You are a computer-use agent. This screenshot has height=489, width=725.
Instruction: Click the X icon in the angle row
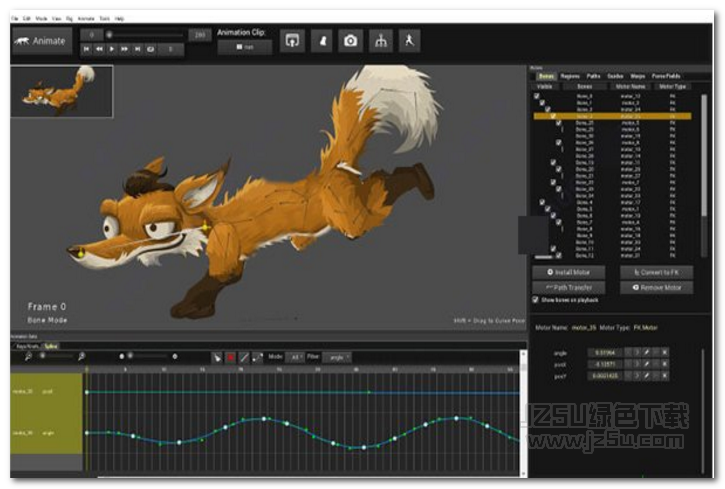click(664, 352)
